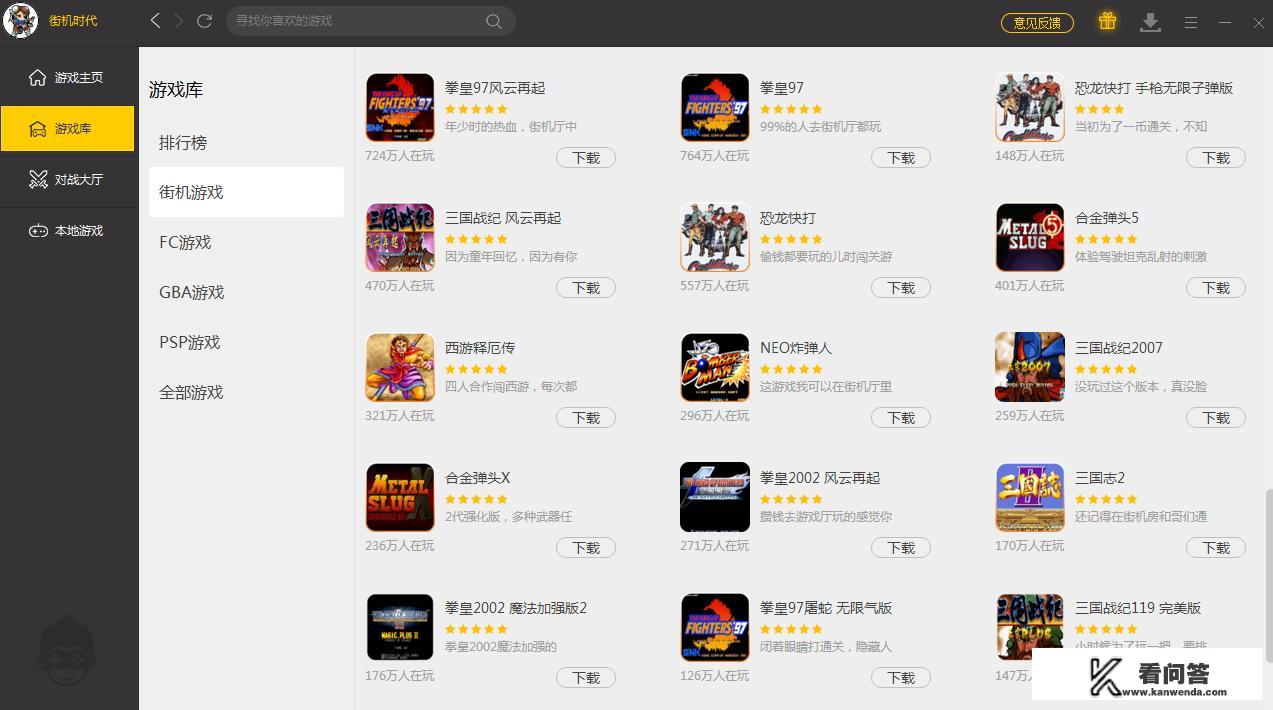Go back with the left arrow icon
This screenshot has width=1273, height=710.
point(155,21)
